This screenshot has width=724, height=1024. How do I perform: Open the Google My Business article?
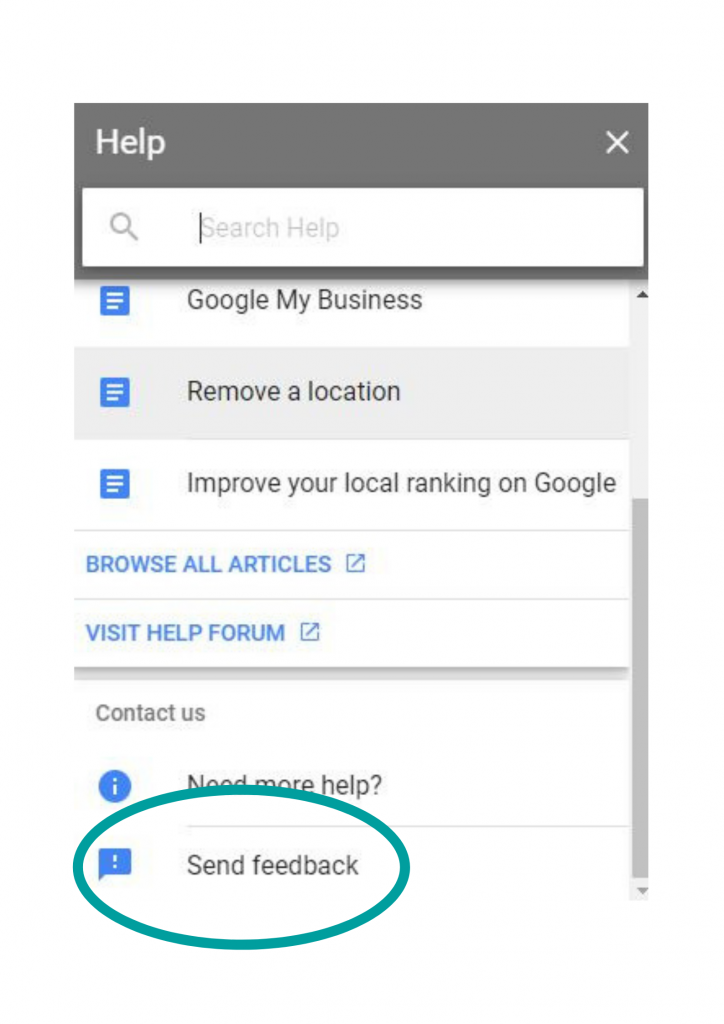(x=351, y=300)
